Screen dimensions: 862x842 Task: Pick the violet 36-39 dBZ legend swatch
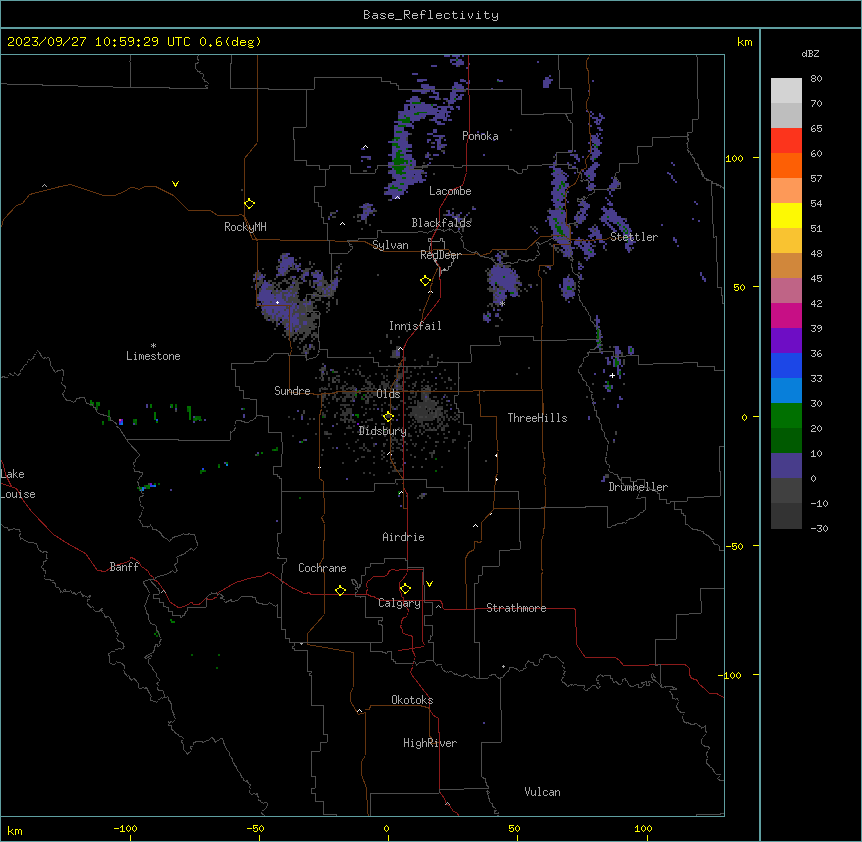click(x=786, y=340)
